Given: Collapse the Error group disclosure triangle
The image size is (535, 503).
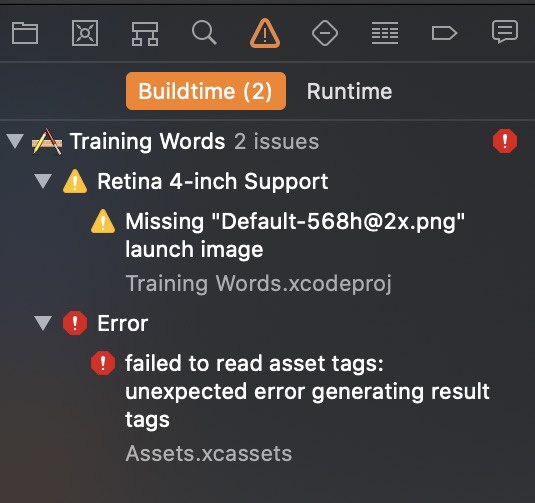Looking at the screenshot, I should pos(43,323).
